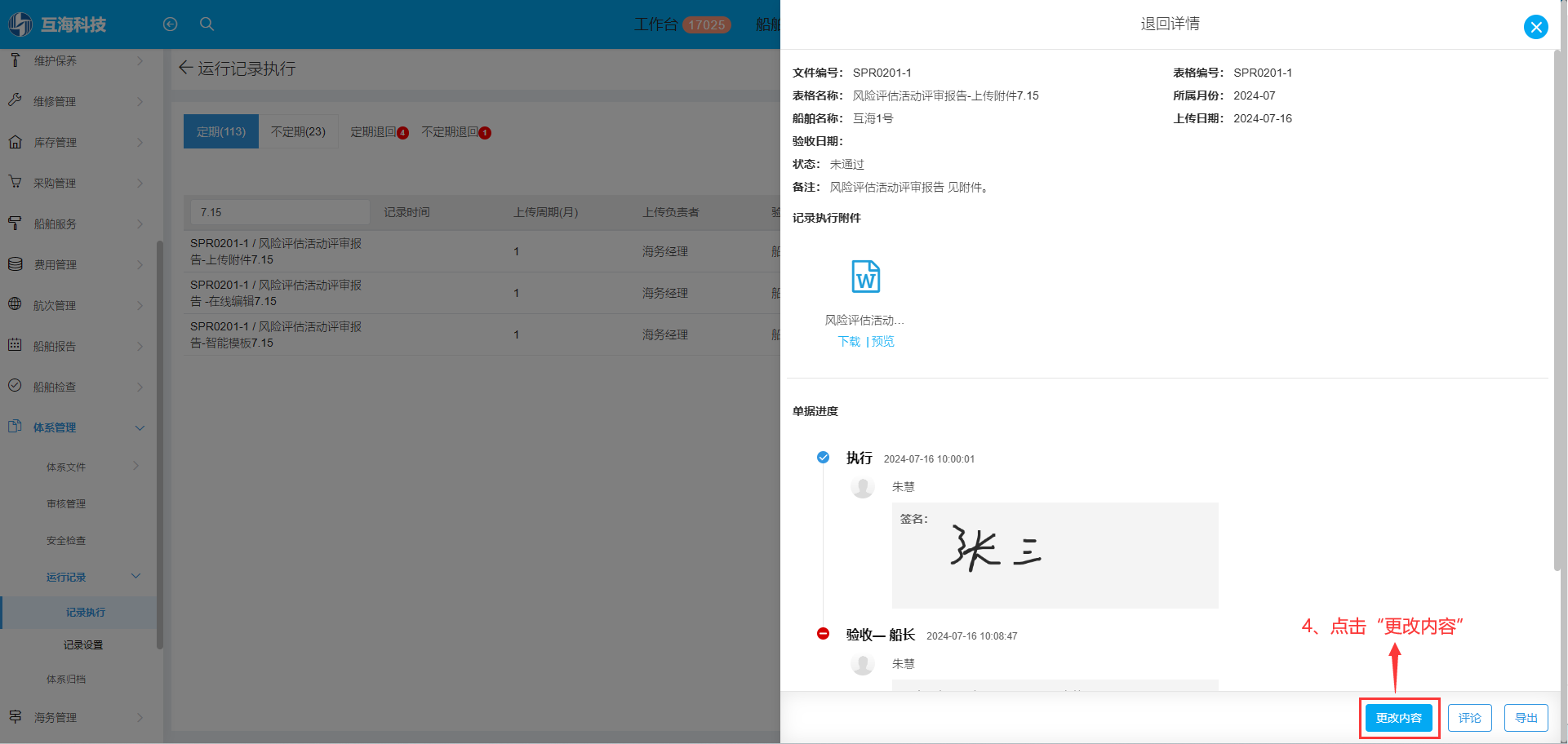Click attachment name 风险评估活动...
The width and height of the screenshot is (1568, 744).
864,320
